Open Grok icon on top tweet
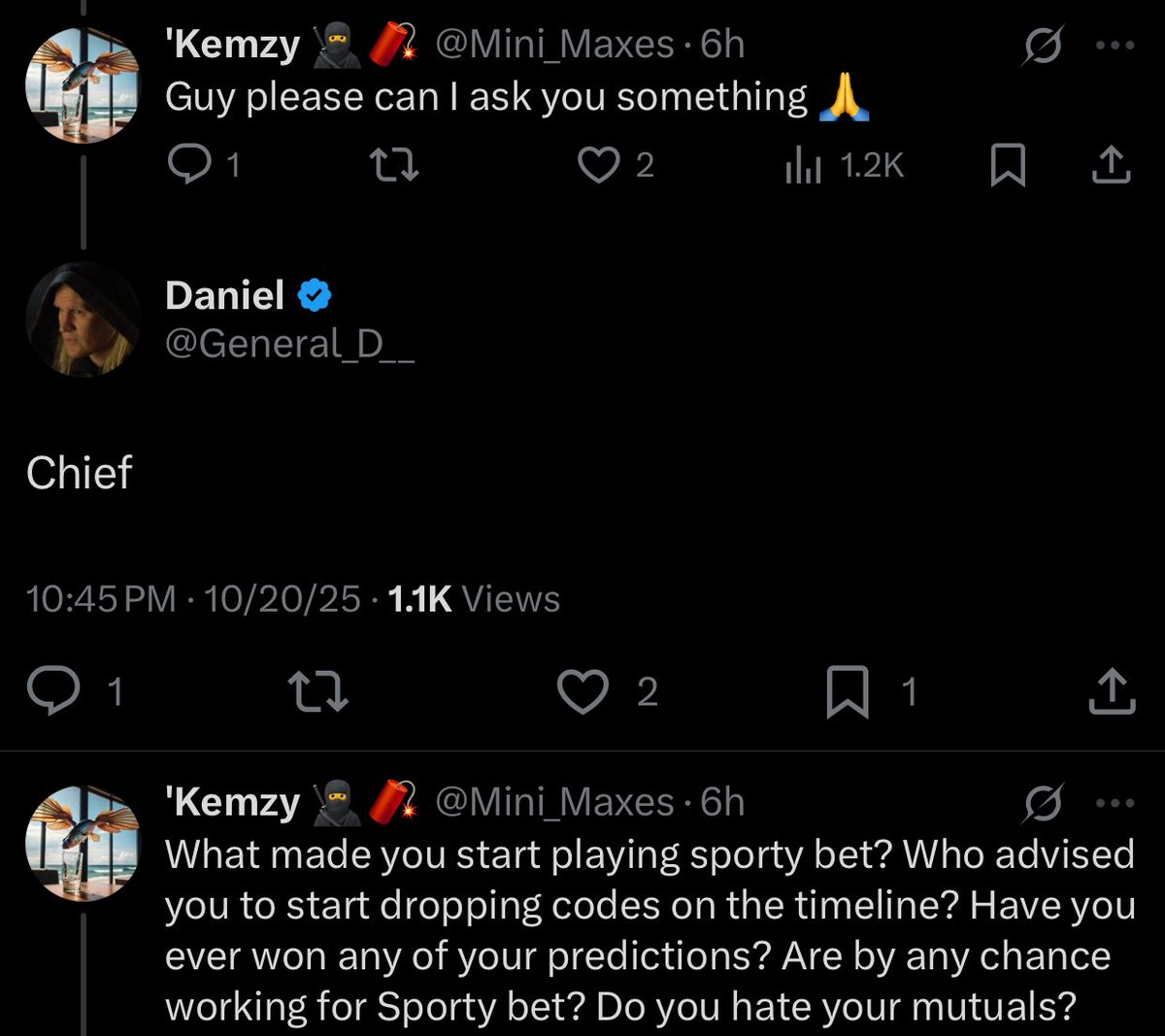Viewport: 1165px width, 1036px height. point(1044,46)
